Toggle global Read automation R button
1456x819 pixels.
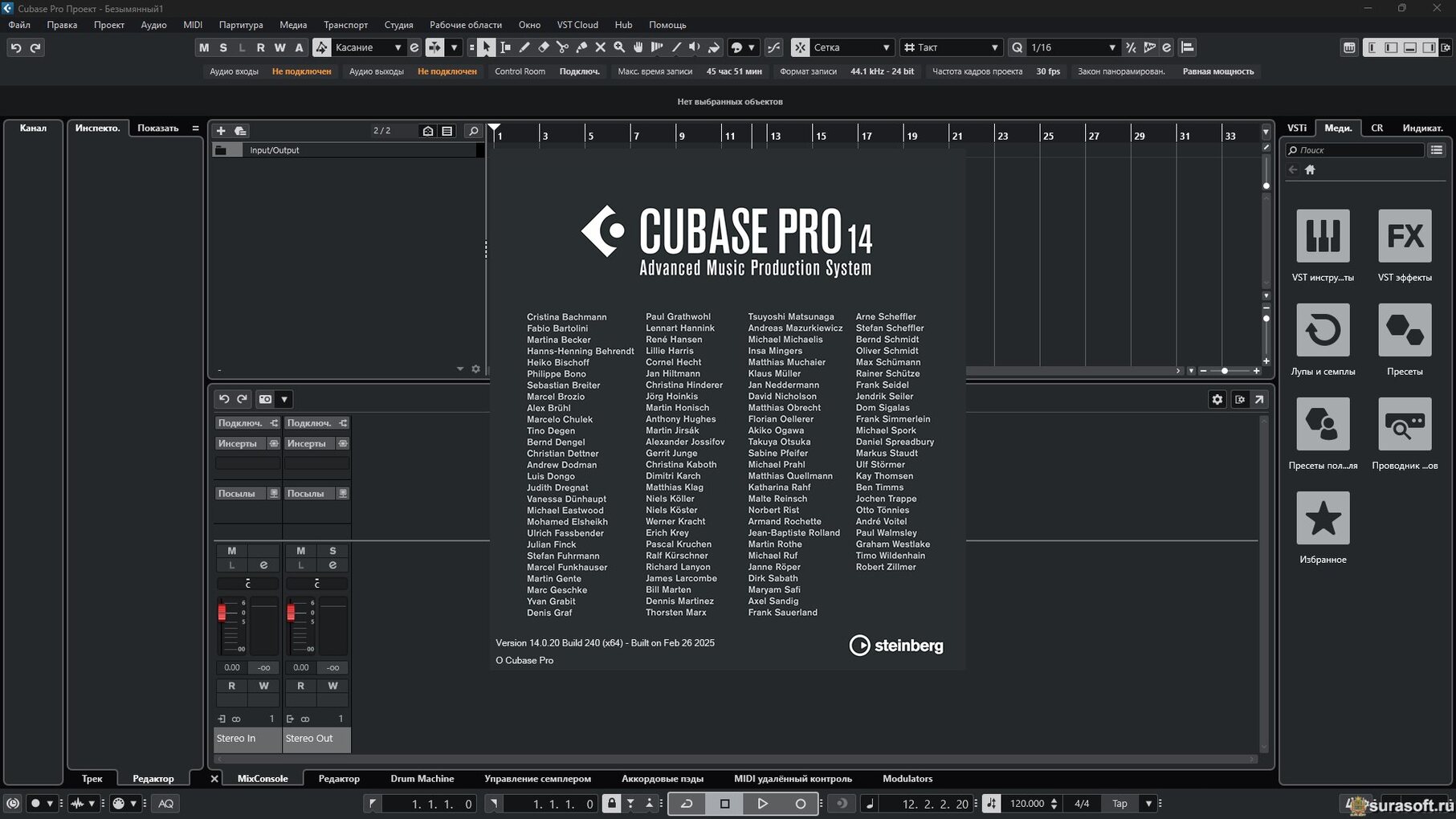click(x=260, y=47)
